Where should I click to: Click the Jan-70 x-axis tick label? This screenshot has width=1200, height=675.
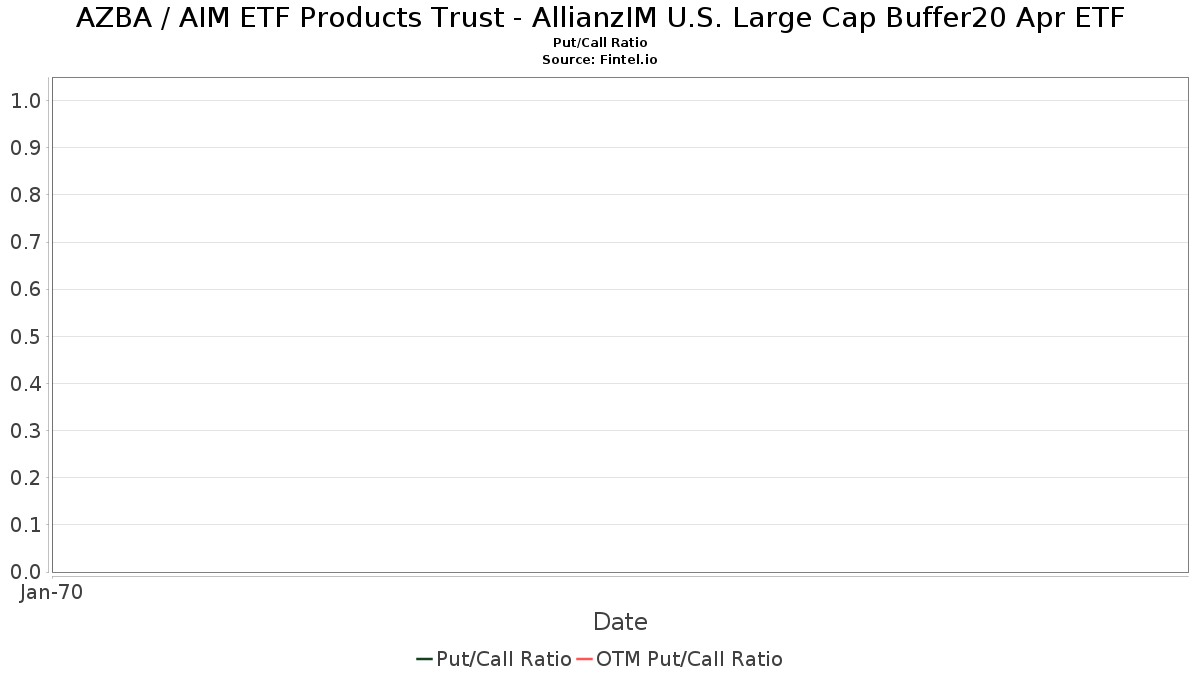(51, 592)
